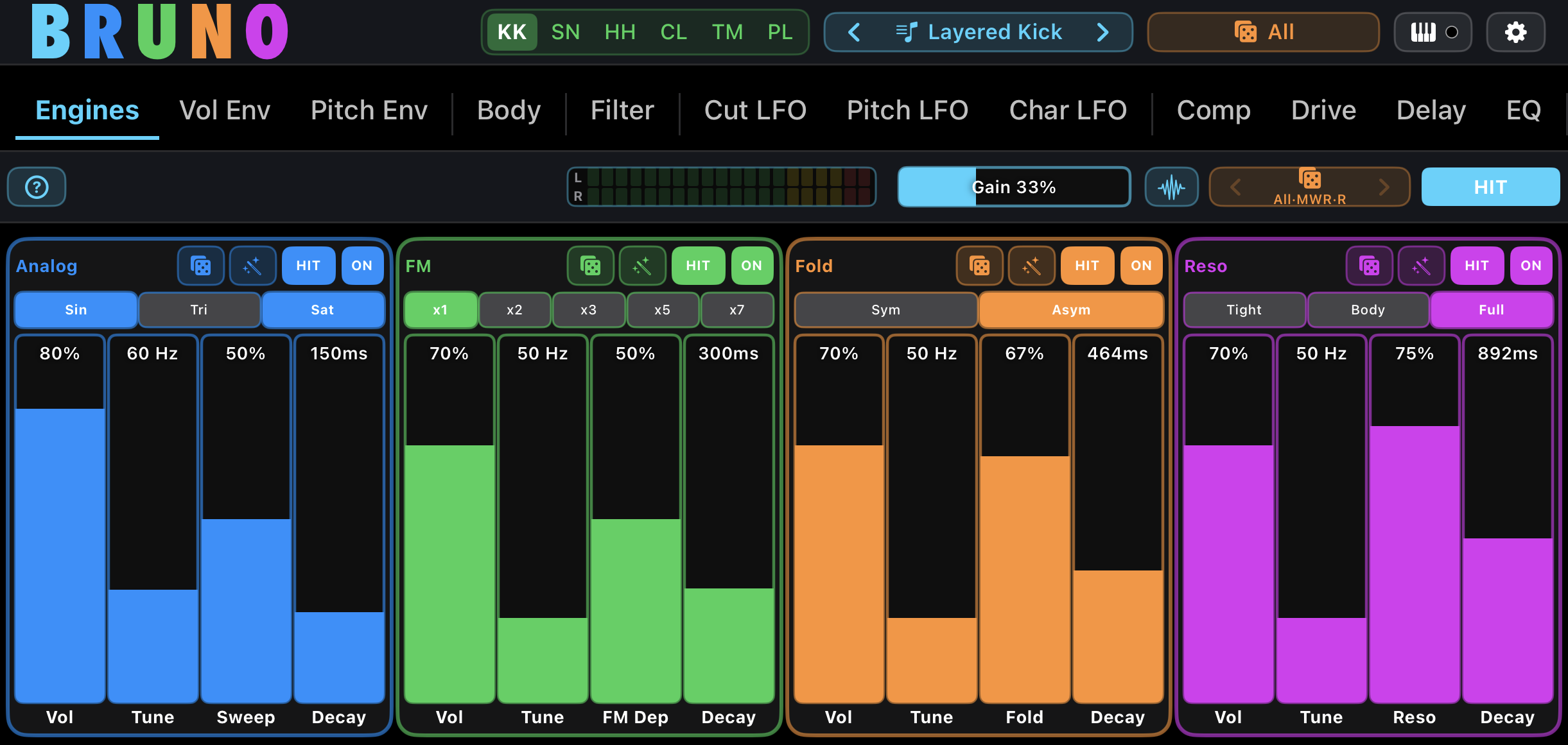Open the Comp tab
1568x745 pixels.
tap(1214, 110)
